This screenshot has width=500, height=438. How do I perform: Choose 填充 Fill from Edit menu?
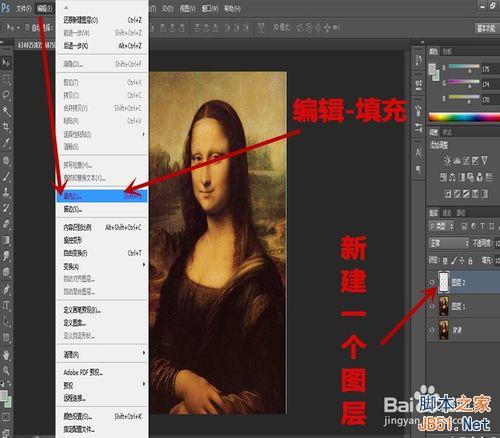tap(102, 196)
